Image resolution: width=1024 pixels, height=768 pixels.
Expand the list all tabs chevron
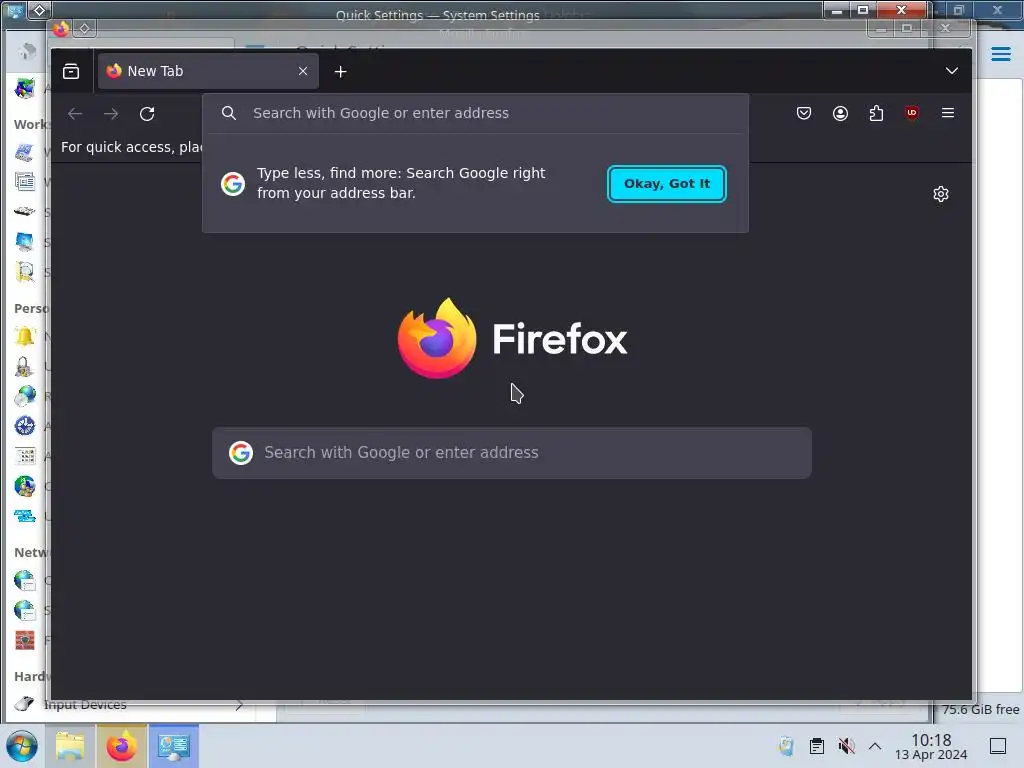point(952,71)
